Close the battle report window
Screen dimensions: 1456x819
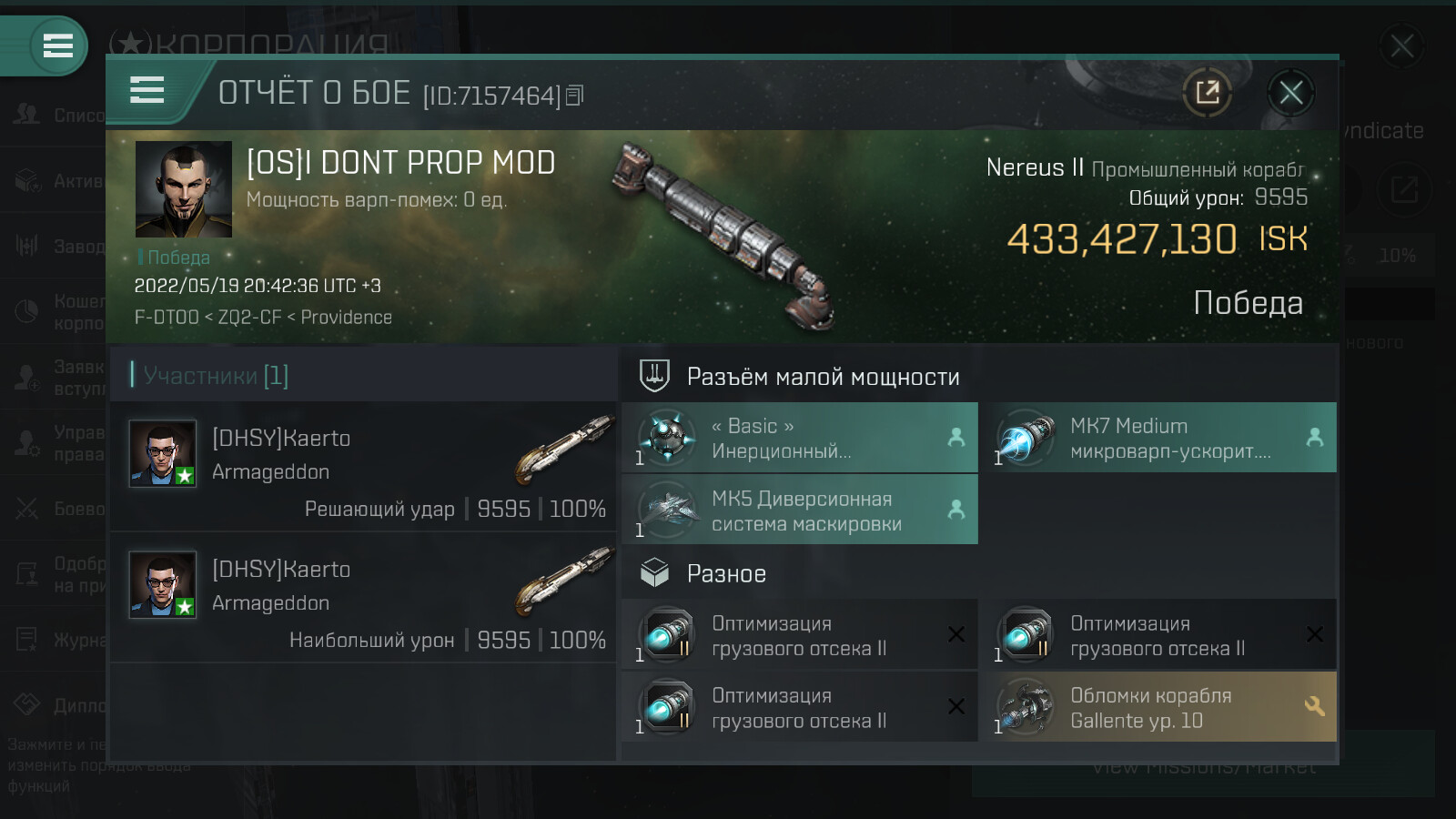coord(1290,93)
